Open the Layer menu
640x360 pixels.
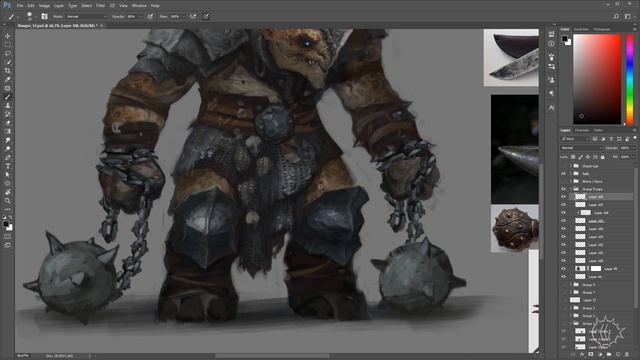click(x=59, y=6)
